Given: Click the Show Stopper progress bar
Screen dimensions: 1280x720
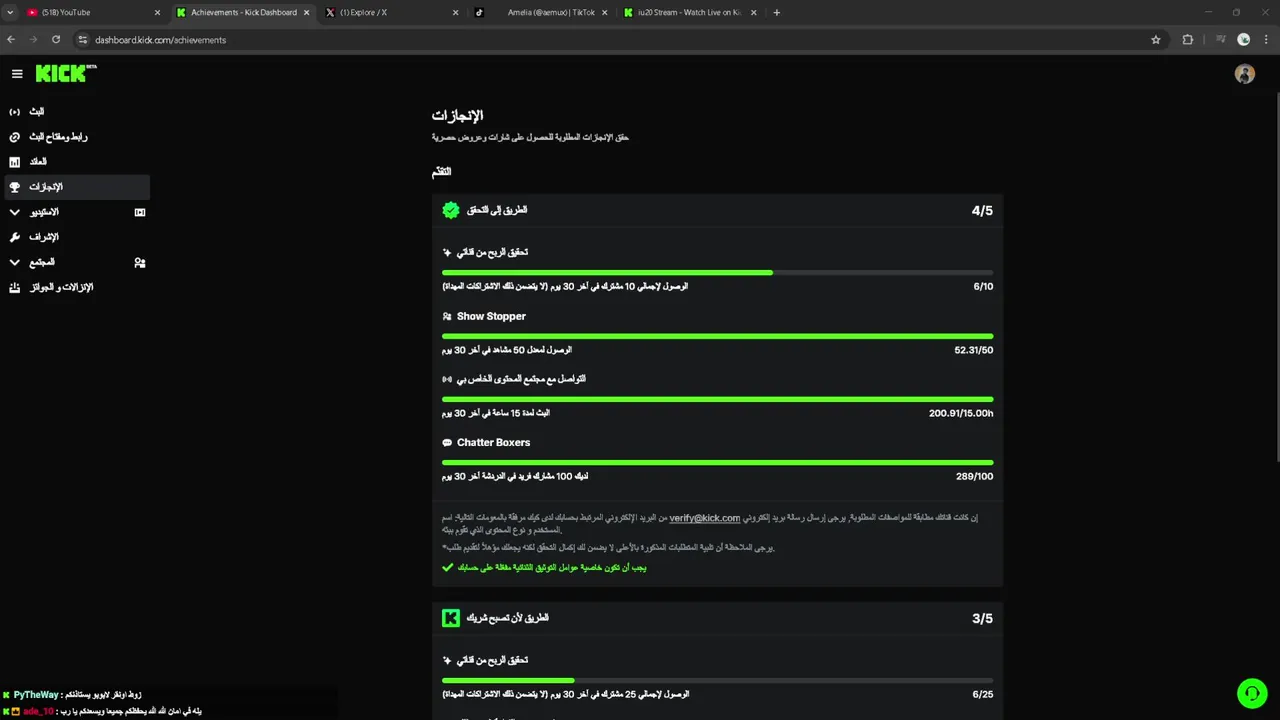Looking at the screenshot, I should click(717, 336).
